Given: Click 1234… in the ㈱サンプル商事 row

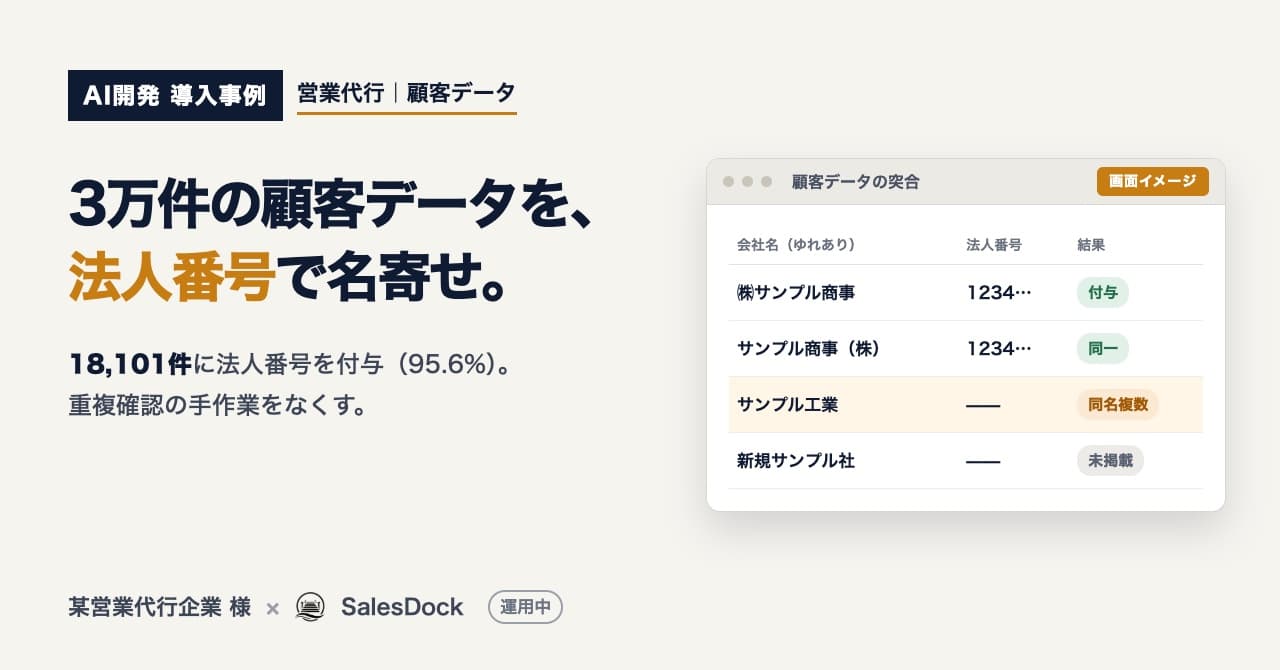Looking at the screenshot, I should [x=999, y=293].
